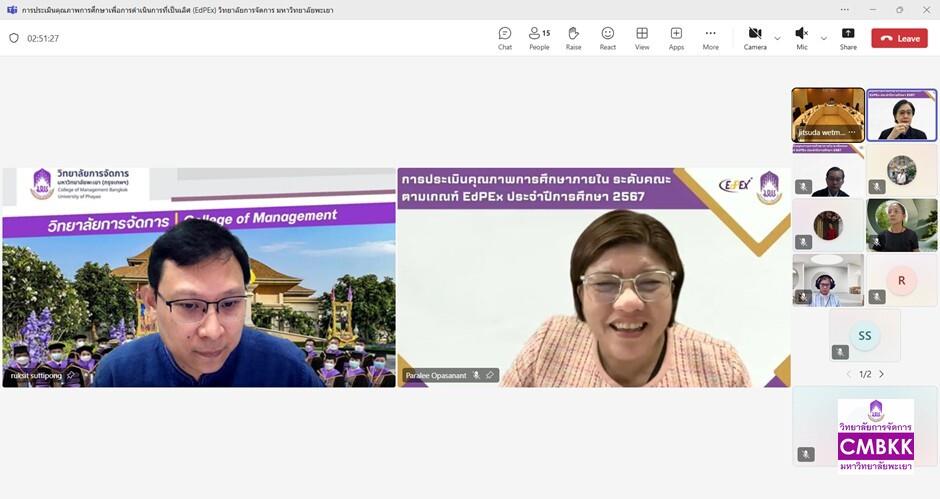Viewport: 940px width, 499px height.
Task: Click the Share screen icon
Action: pos(848,38)
